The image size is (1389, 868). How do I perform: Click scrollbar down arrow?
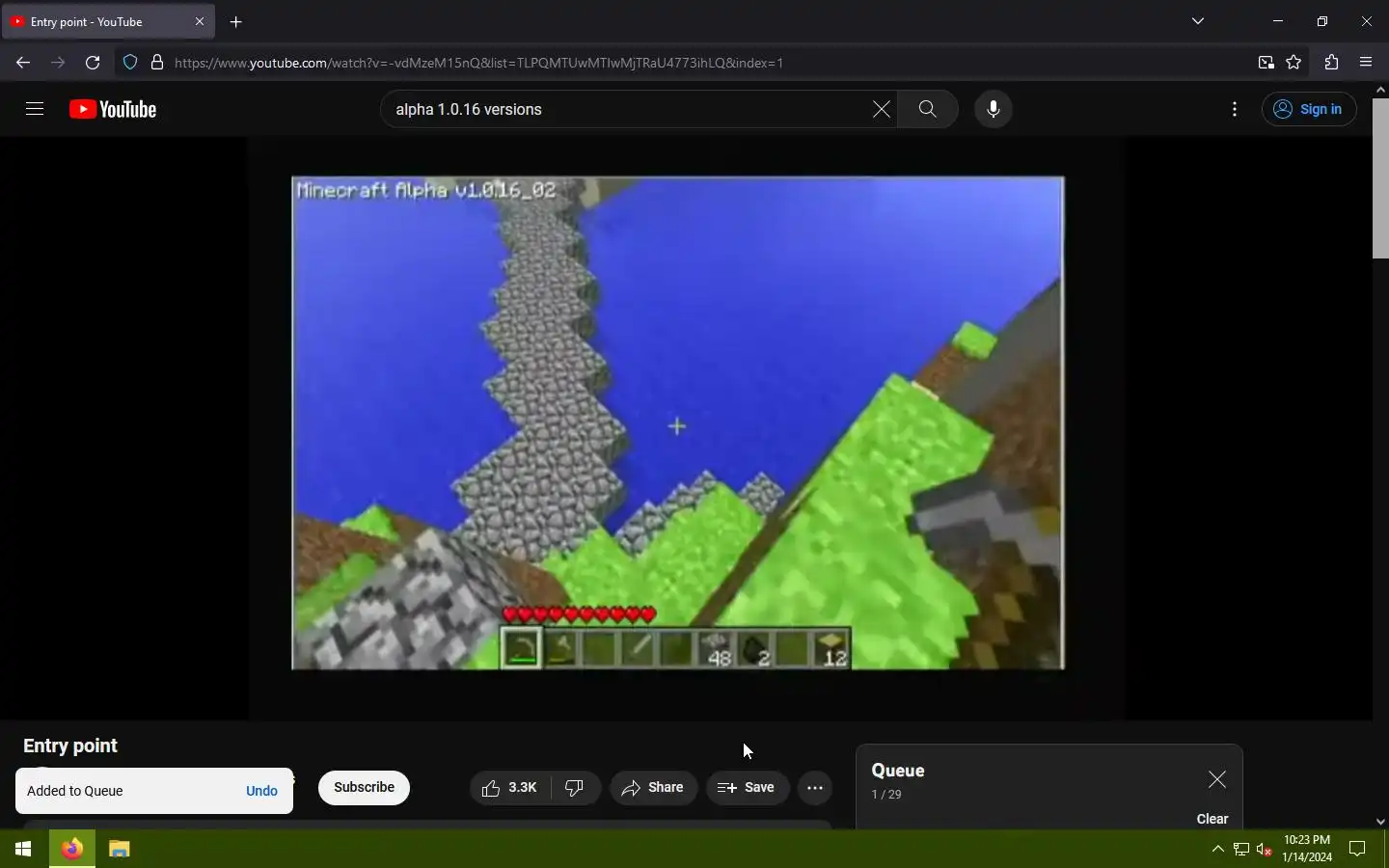[x=1380, y=822]
